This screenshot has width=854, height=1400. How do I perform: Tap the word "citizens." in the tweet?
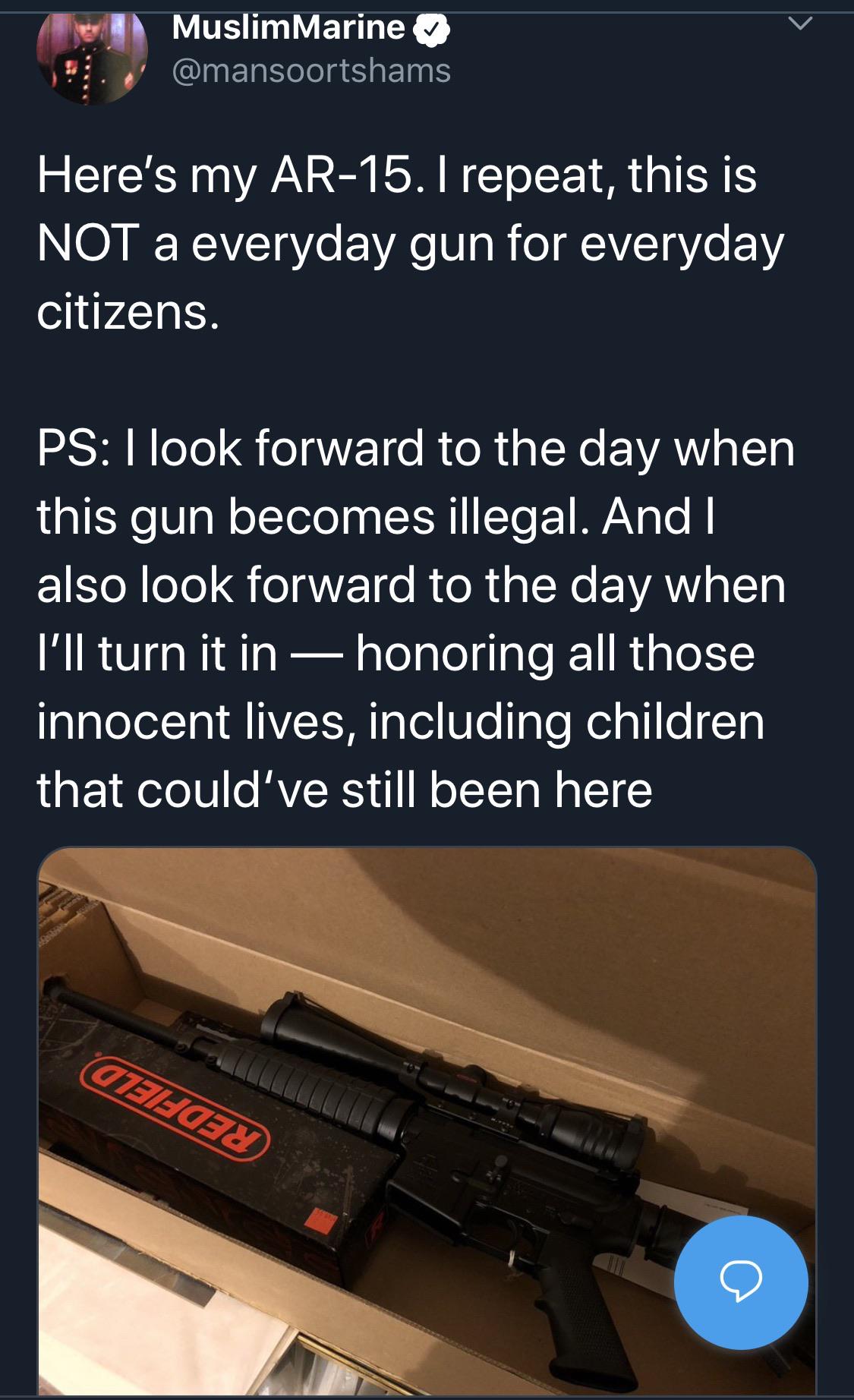click(x=128, y=312)
